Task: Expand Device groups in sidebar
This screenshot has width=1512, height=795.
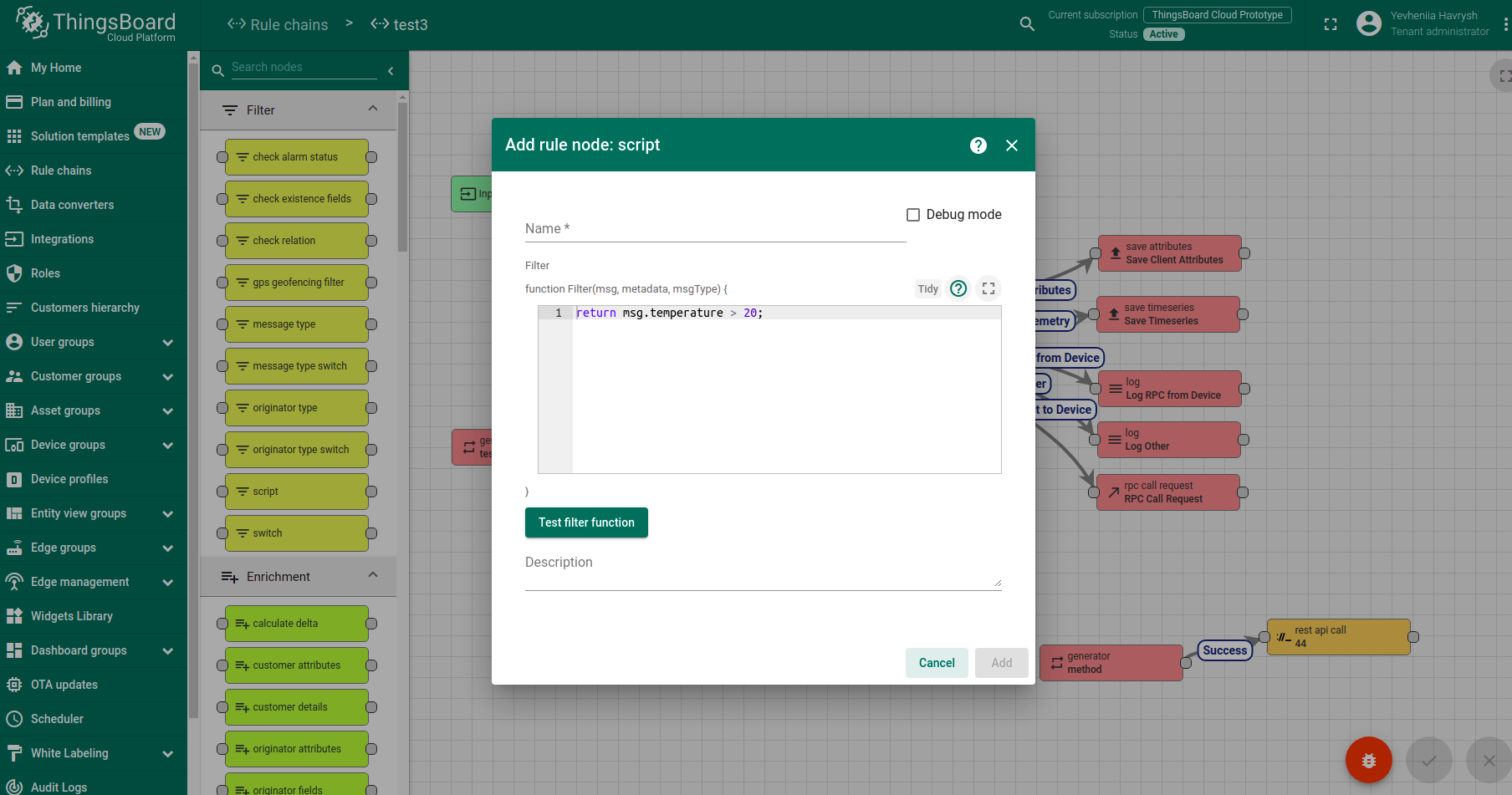Action: coord(168,446)
